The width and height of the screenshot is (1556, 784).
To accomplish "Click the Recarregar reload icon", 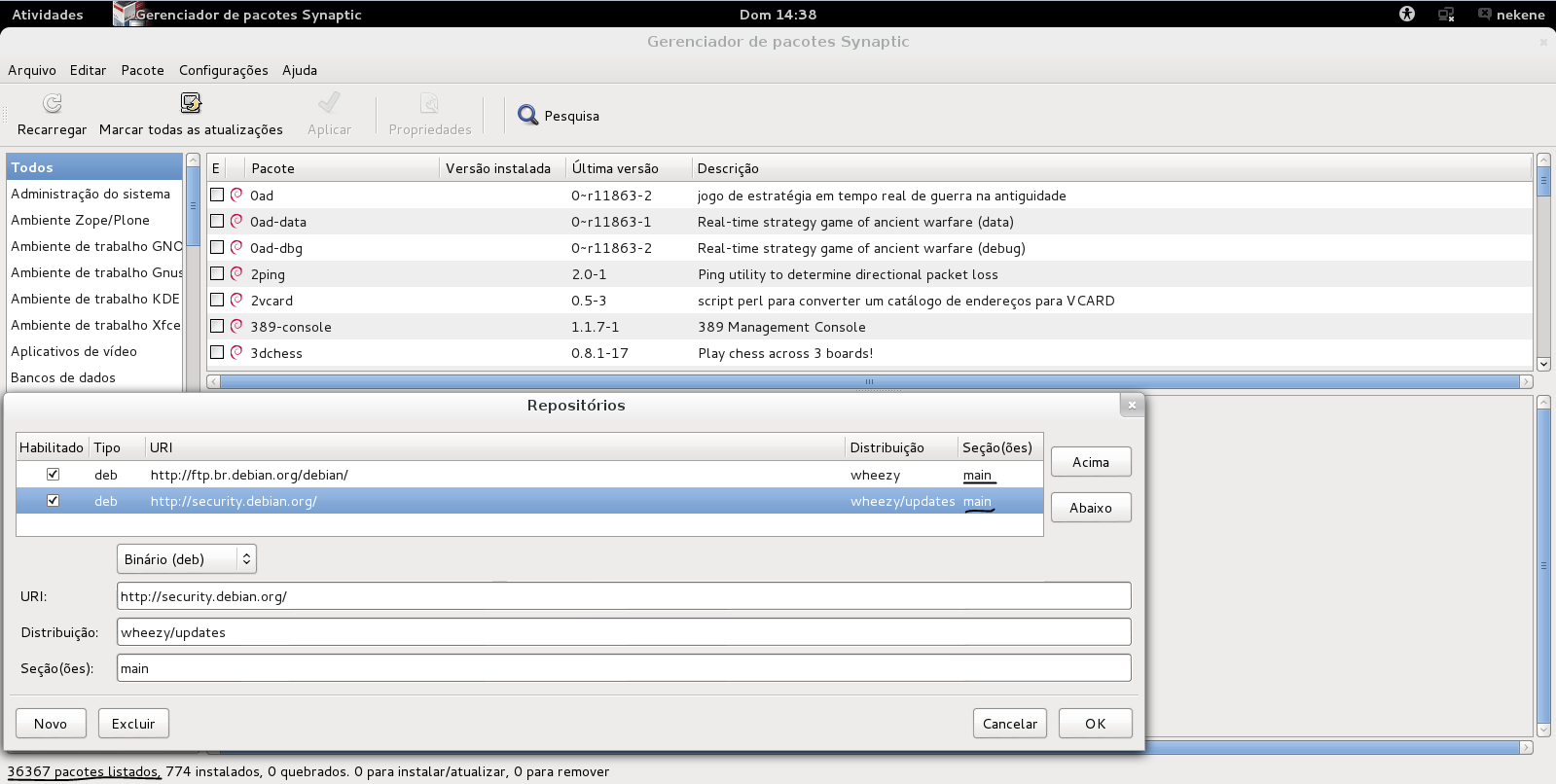I will tap(53, 103).
